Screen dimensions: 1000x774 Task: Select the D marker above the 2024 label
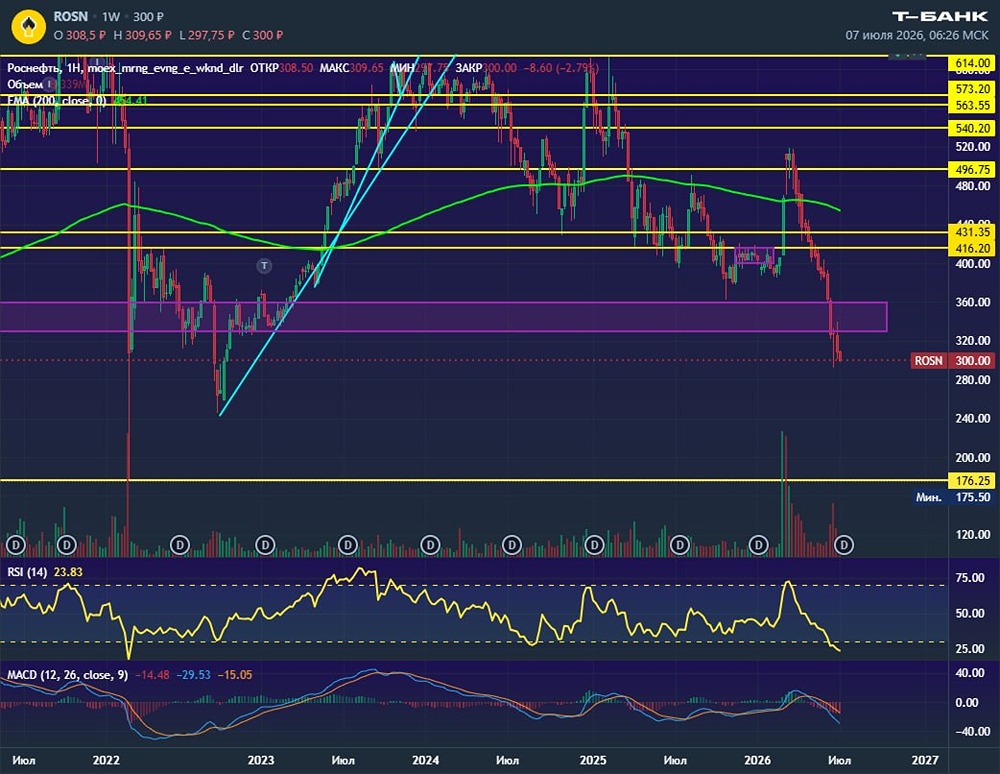(430, 545)
